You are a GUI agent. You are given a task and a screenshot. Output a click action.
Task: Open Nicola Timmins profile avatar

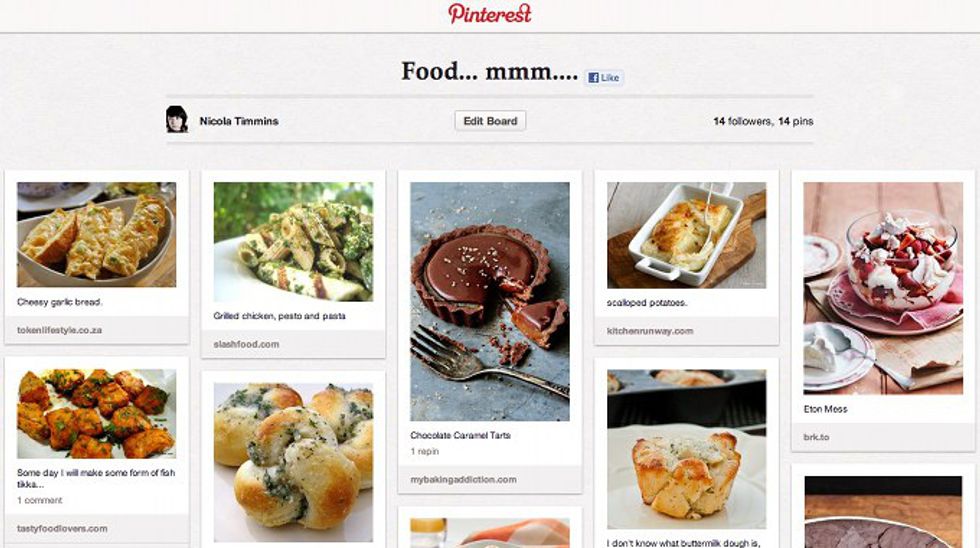[177, 119]
